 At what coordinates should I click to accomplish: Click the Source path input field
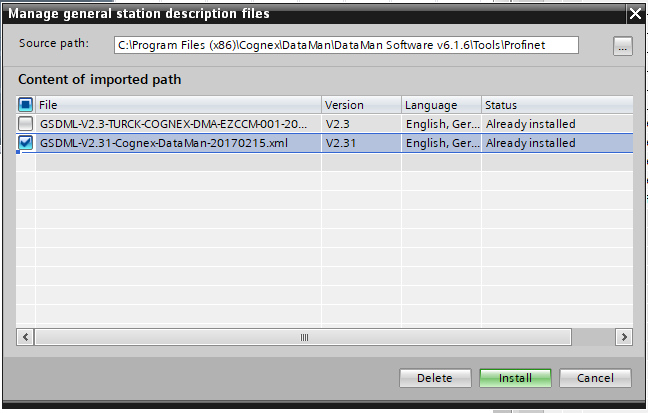tap(345, 45)
